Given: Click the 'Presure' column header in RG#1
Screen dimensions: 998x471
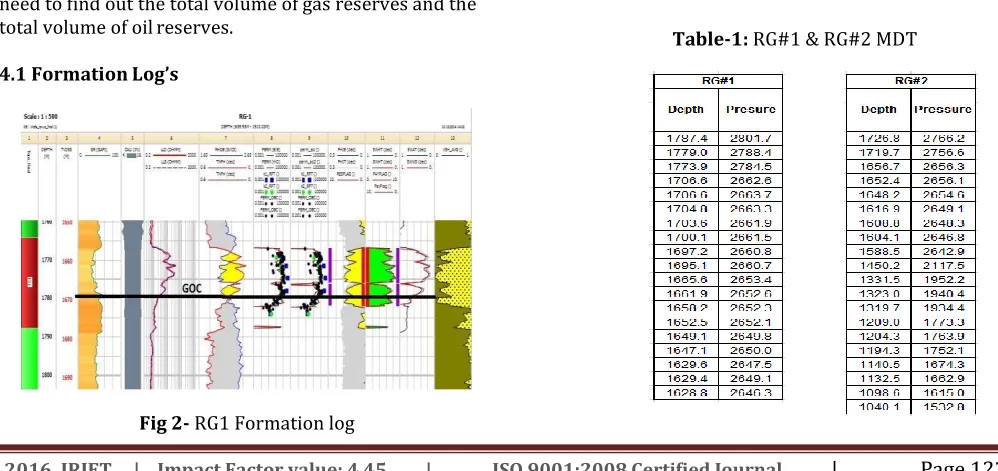Looking at the screenshot, I should (x=750, y=109).
